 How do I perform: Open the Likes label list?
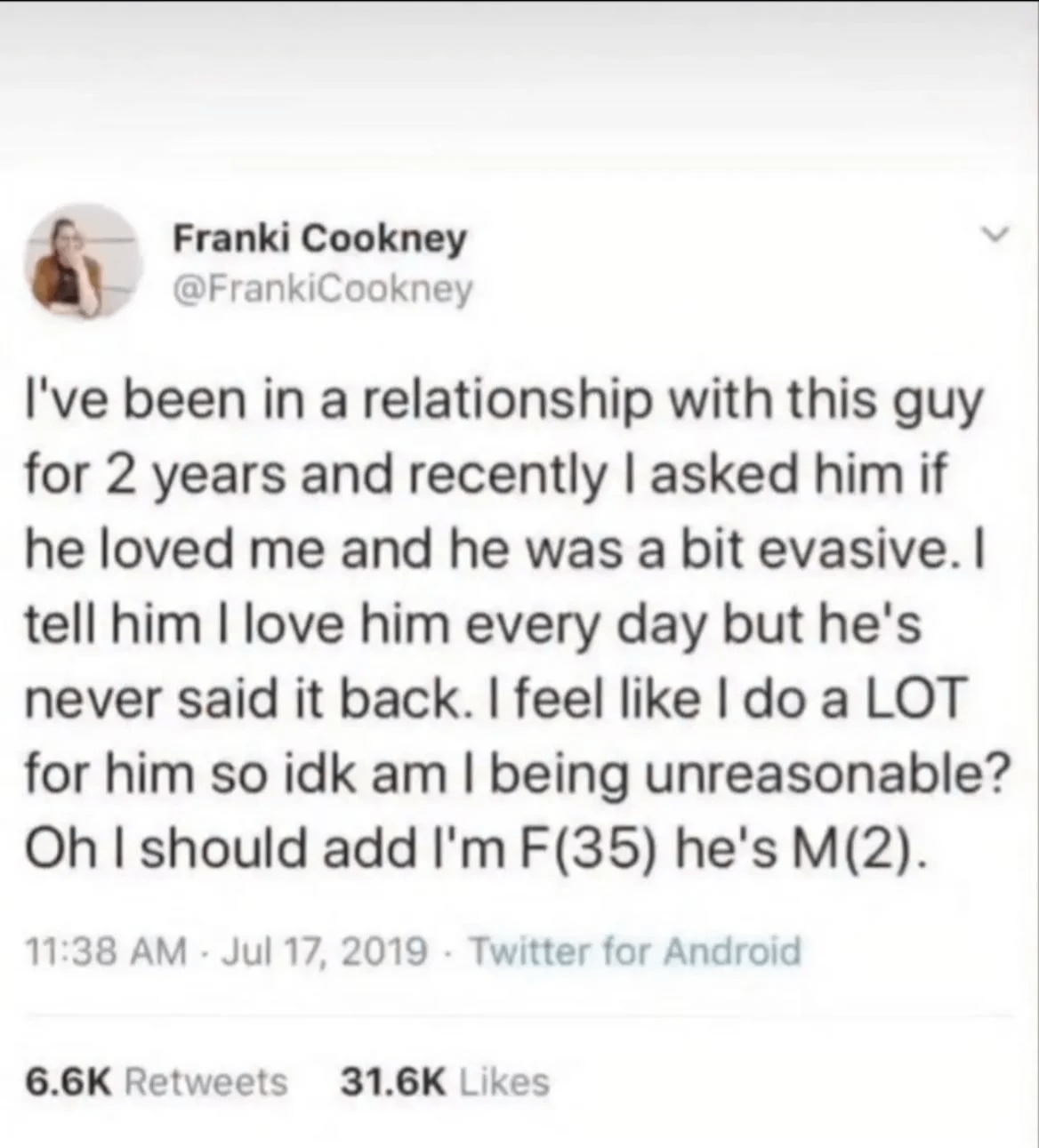(x=503, y=1081)
